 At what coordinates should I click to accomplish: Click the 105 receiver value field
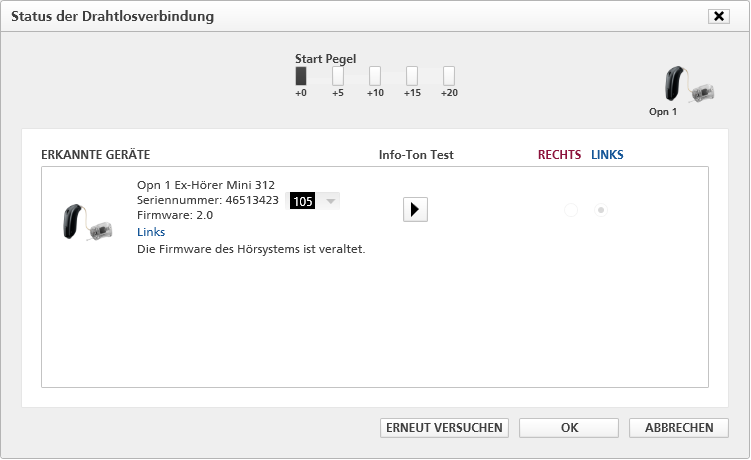303,201
